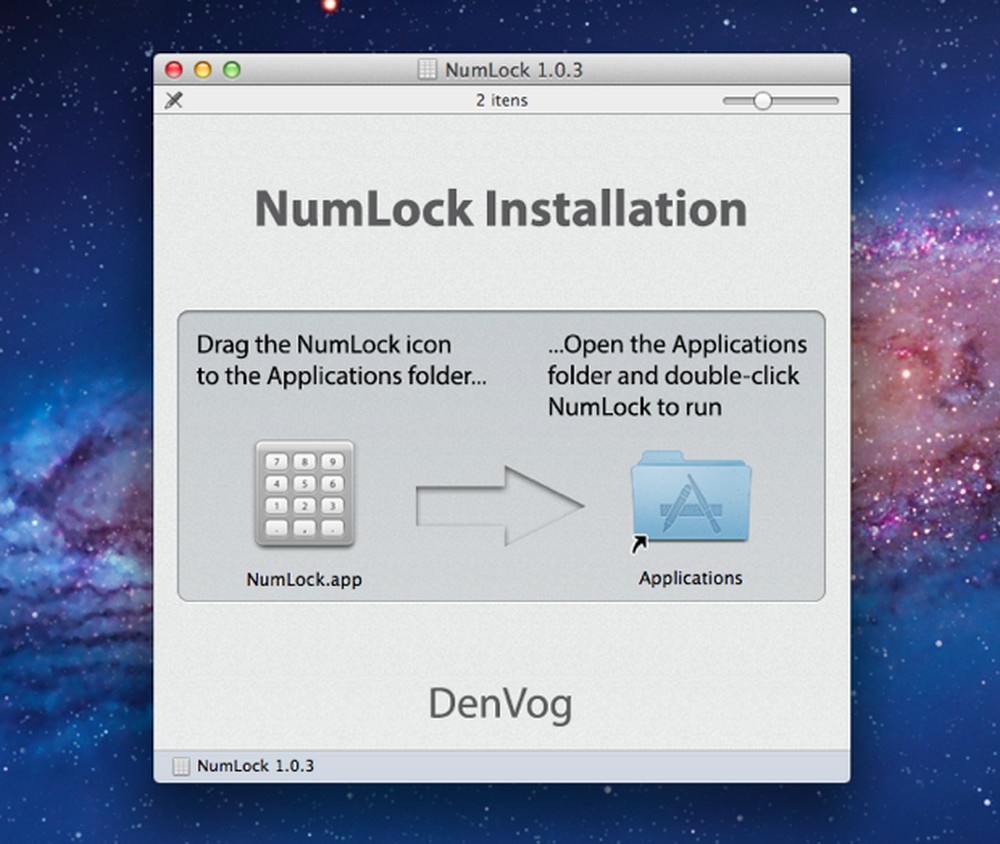Click the NumLock icon in the title bar

(x=426, y=69)
